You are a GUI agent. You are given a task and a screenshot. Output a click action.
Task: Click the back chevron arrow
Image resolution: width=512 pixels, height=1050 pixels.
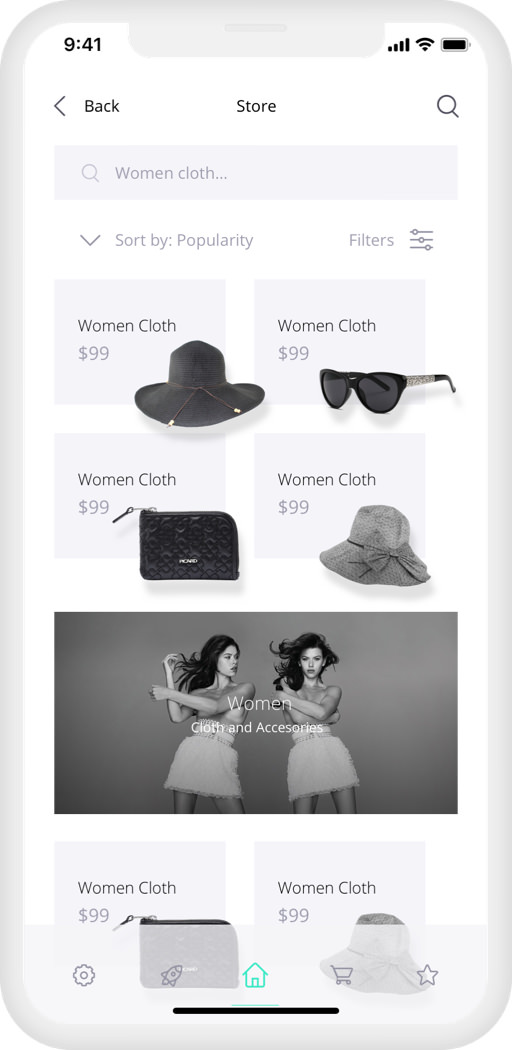pyautogui.click(x=60, y=106)
